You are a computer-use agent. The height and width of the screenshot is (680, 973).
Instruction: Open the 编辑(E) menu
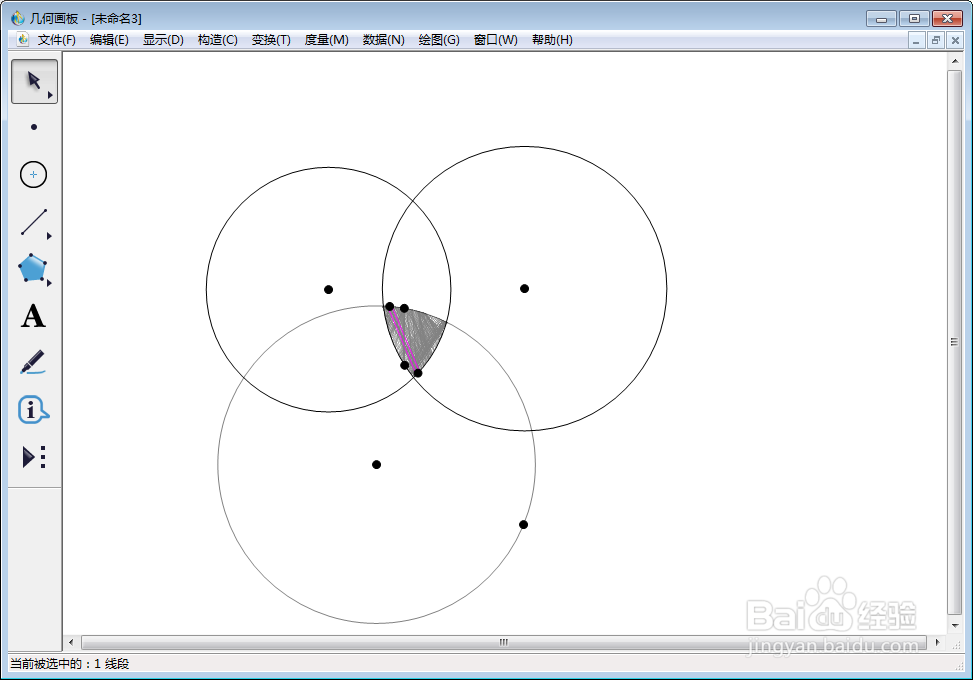(109, 40)
